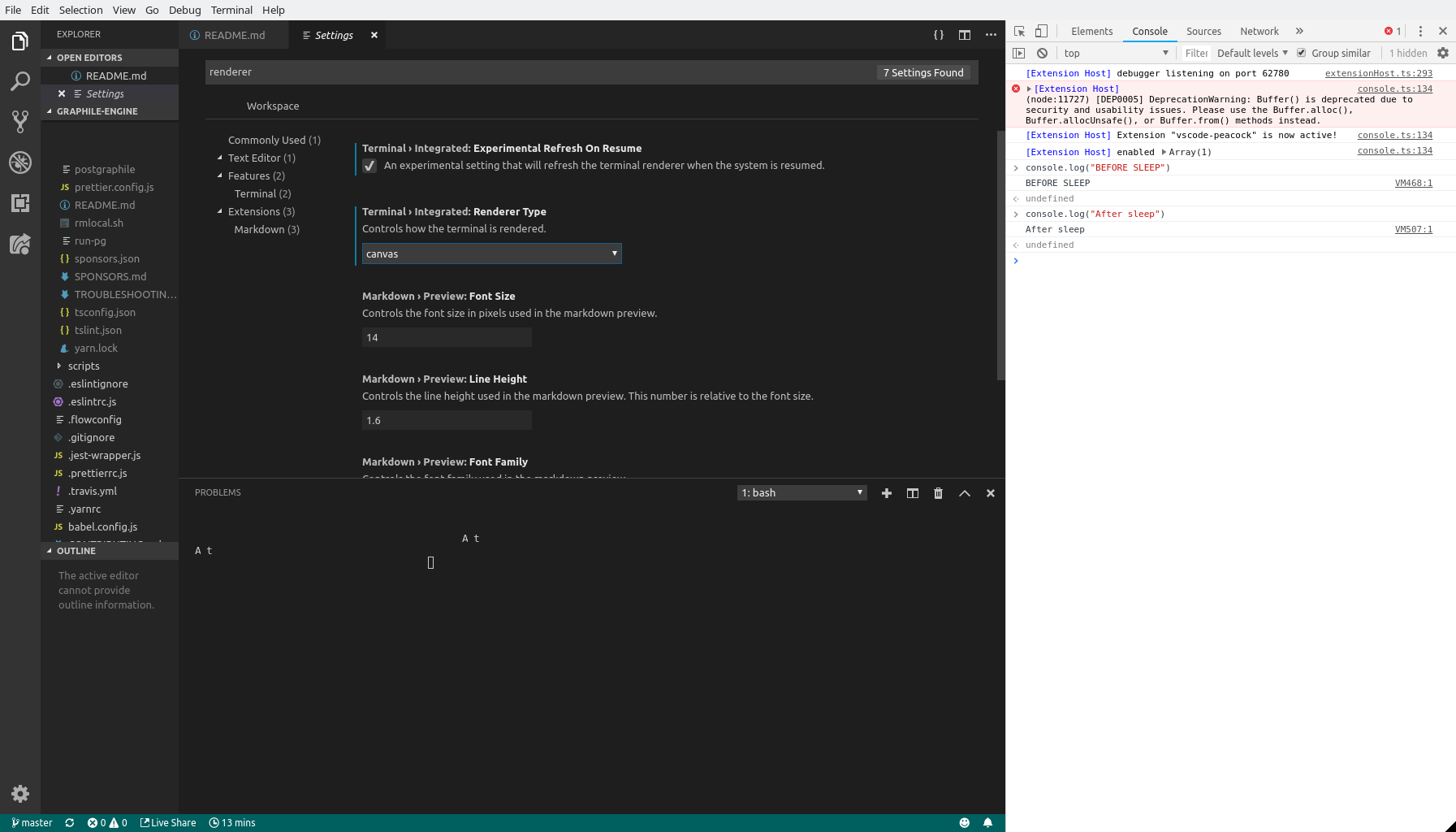Open the extensionHost.ts:293 source link
1456x832 pixels.
[1379, 73]
